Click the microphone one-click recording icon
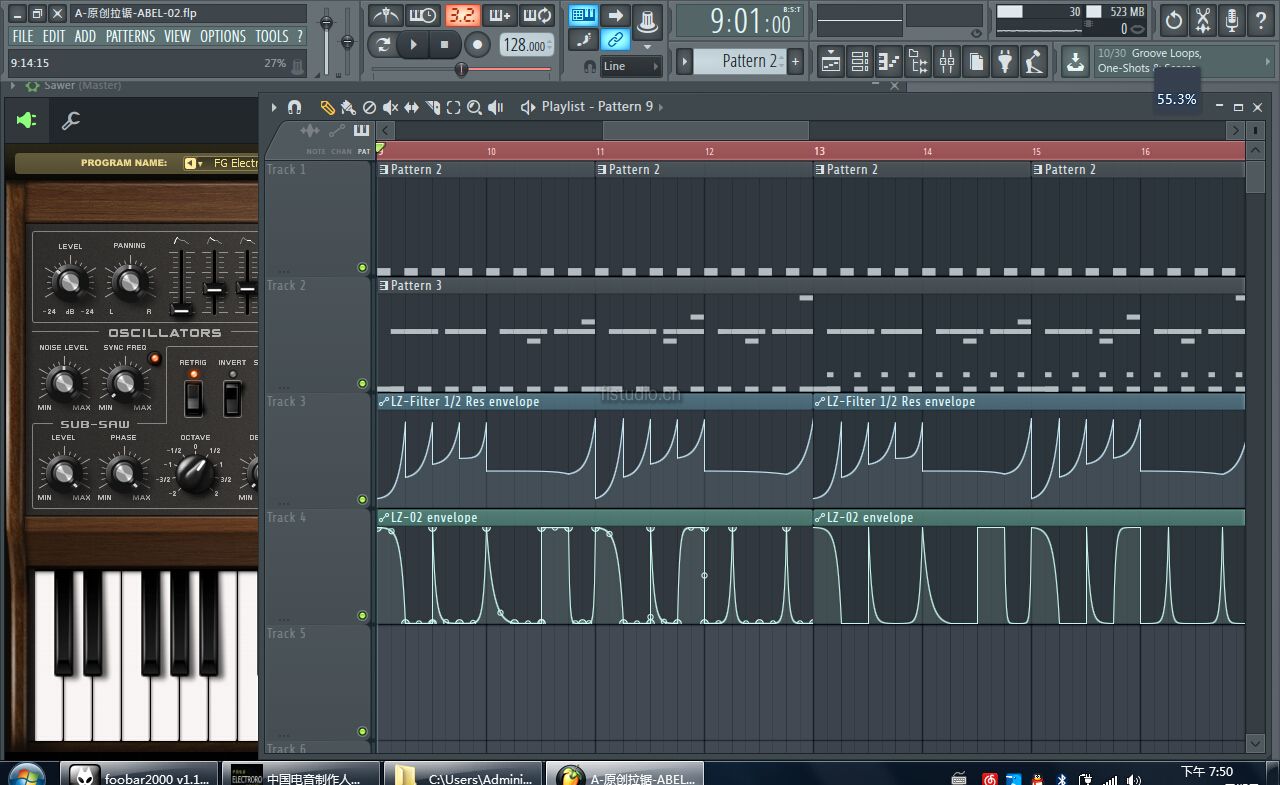 click(1232, 20)
